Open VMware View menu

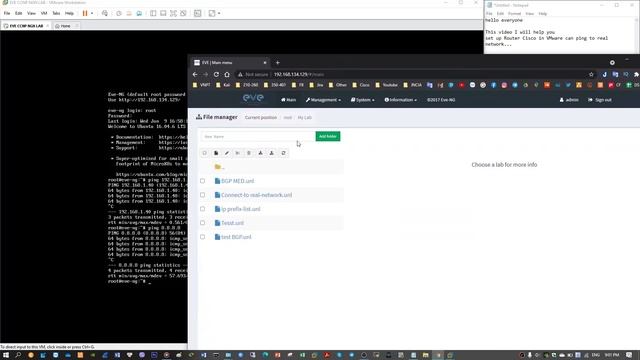(31, 13)
